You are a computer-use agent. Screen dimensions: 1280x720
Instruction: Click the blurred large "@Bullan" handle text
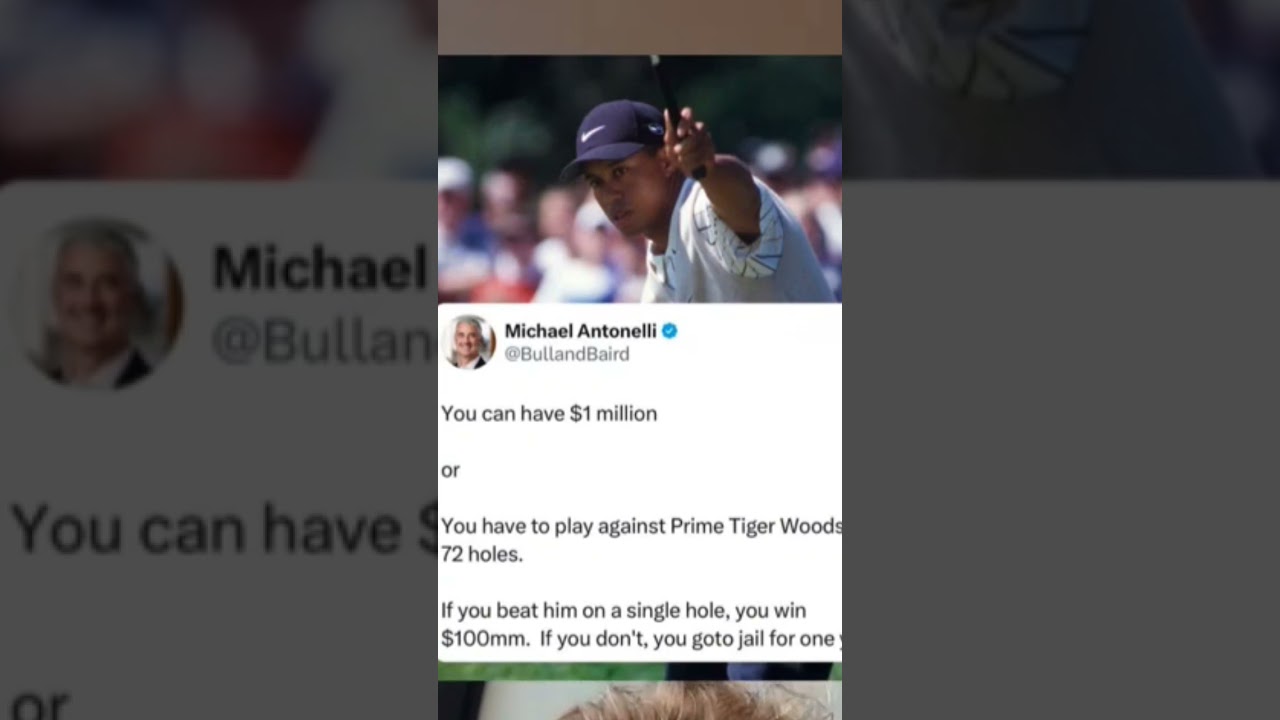pos(322,342)
